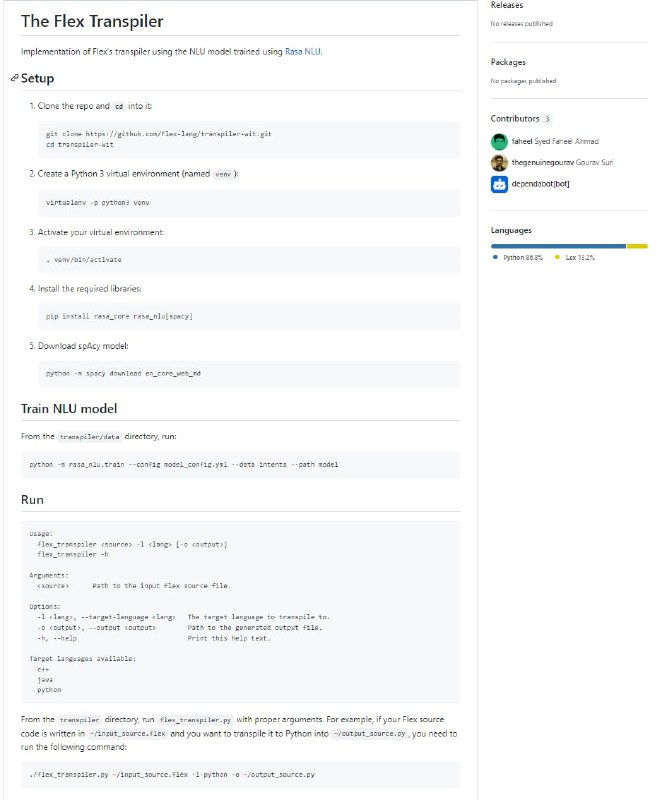Open the Rasa NLU link

coord(303,51)
